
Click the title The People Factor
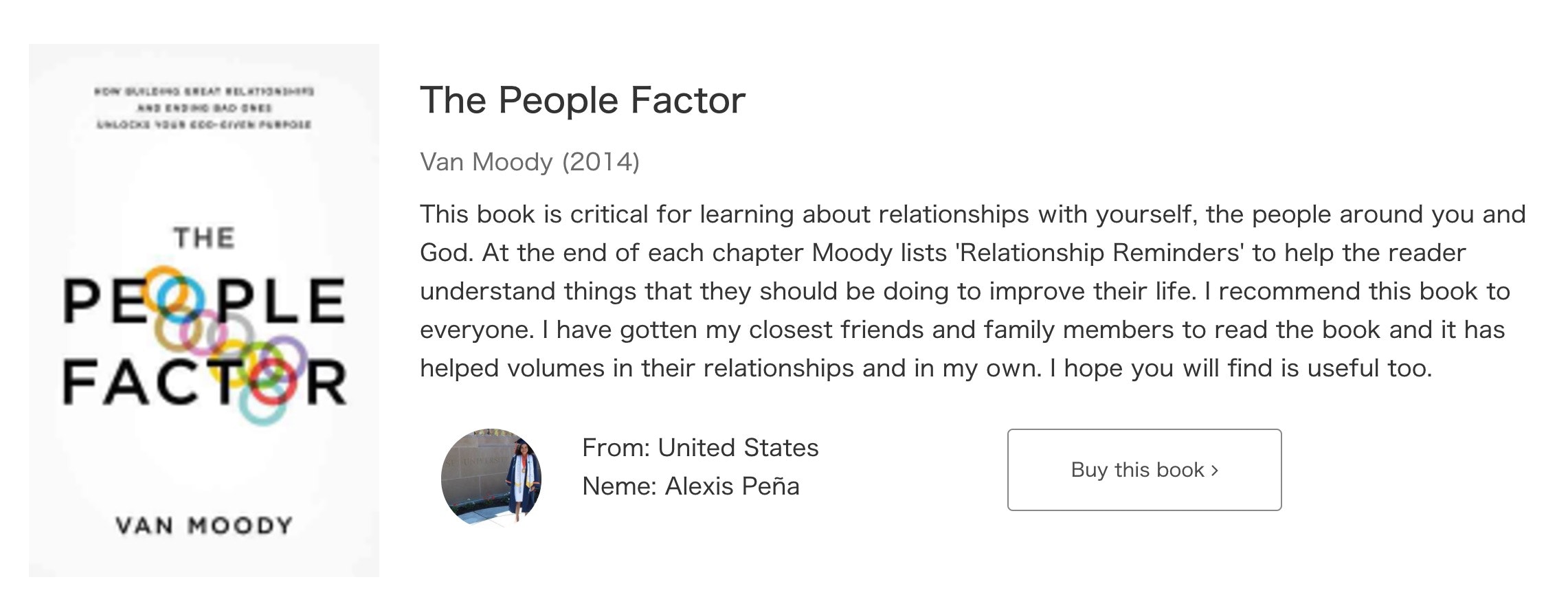point(582,100)
